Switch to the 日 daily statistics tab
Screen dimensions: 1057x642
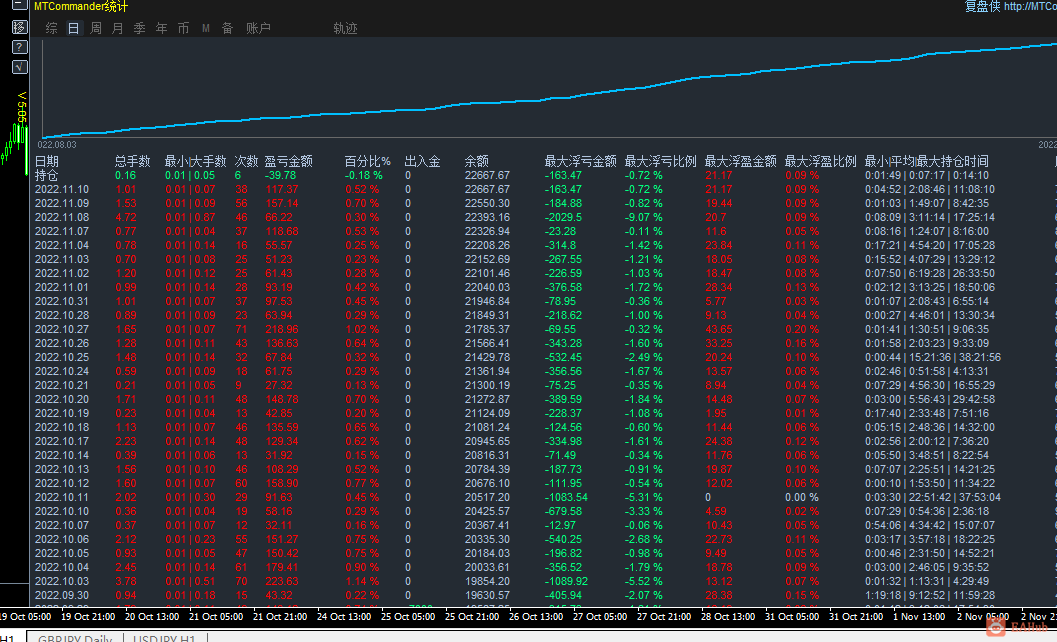(x=73, y=28)
